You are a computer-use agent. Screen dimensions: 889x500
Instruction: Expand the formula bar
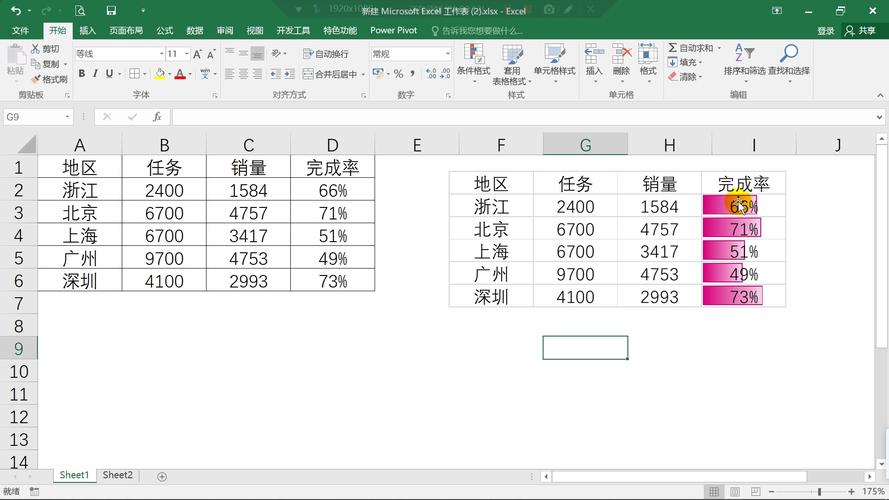tap(879, 117)
